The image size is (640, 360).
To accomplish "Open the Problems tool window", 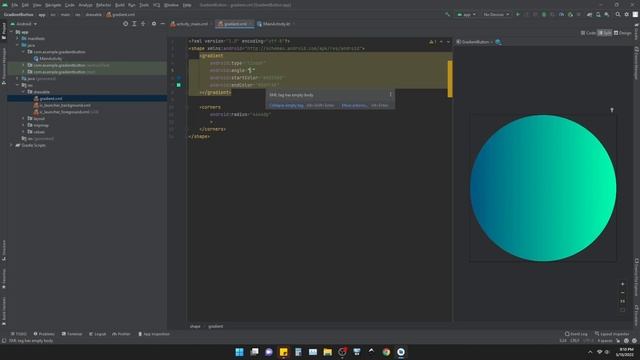I will (44, 334).
